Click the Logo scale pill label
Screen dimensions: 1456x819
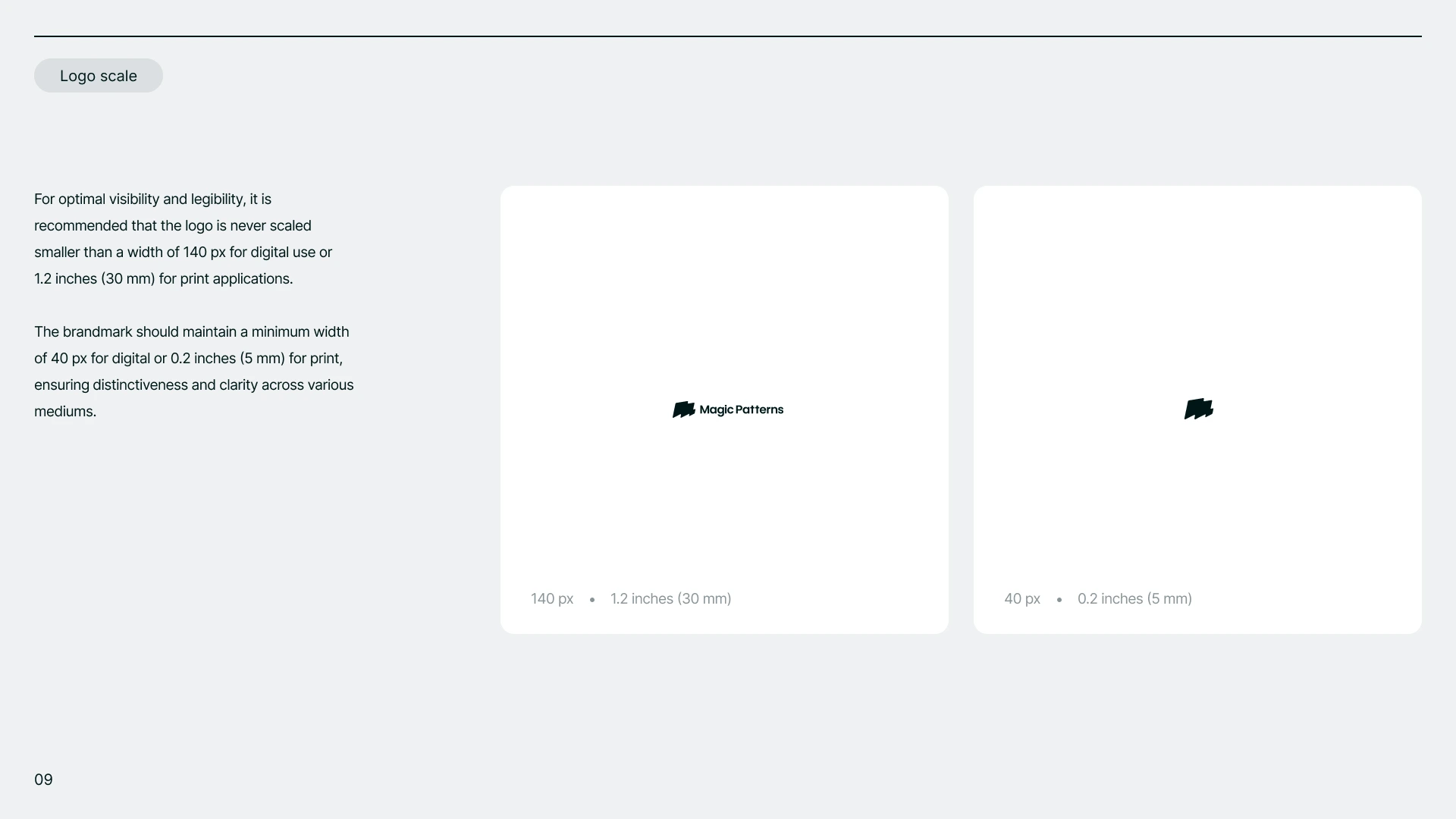click(x=99, y=76)
